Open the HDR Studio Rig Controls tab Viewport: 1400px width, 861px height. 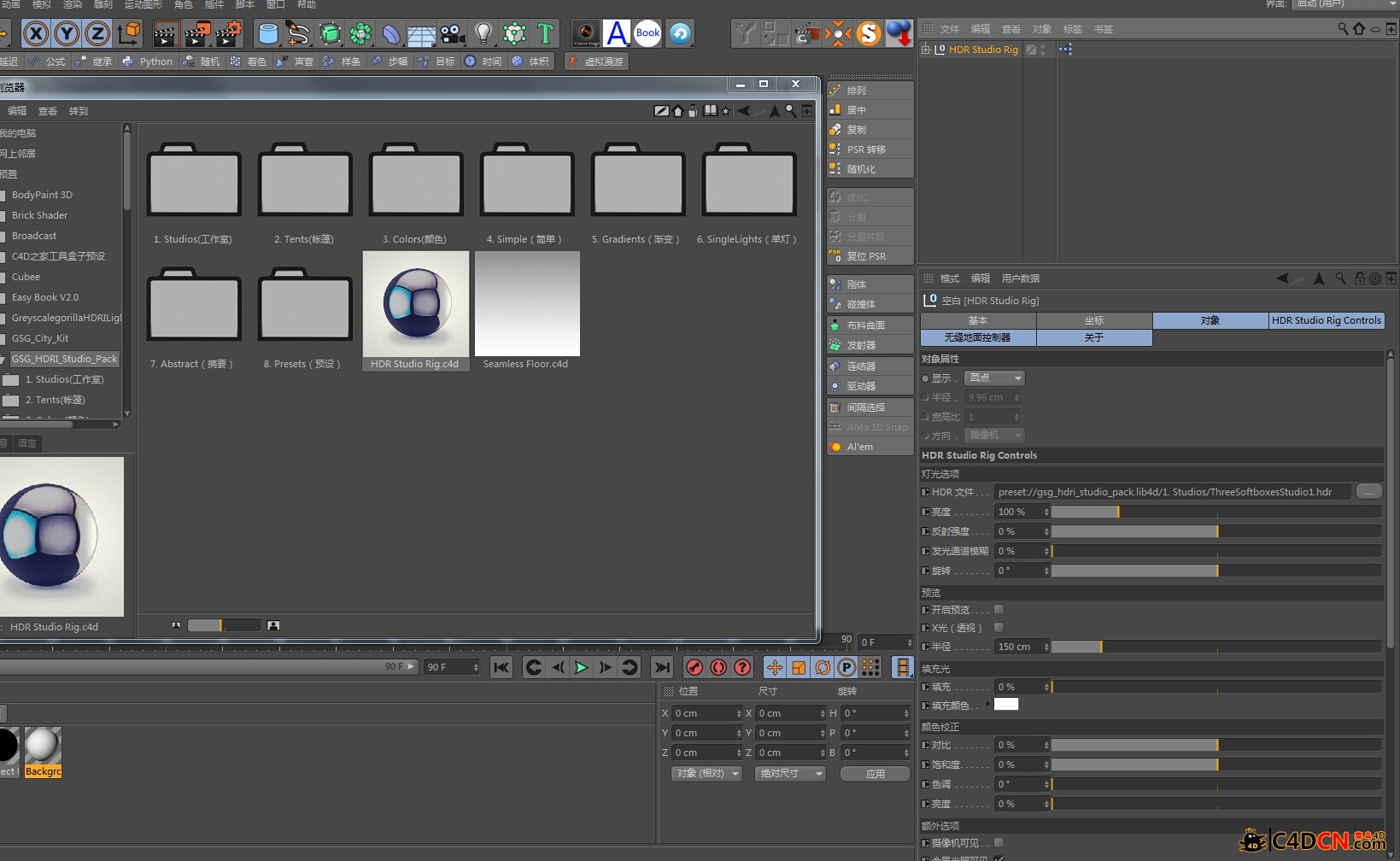pyautogui.click(x=1326, y=320)
